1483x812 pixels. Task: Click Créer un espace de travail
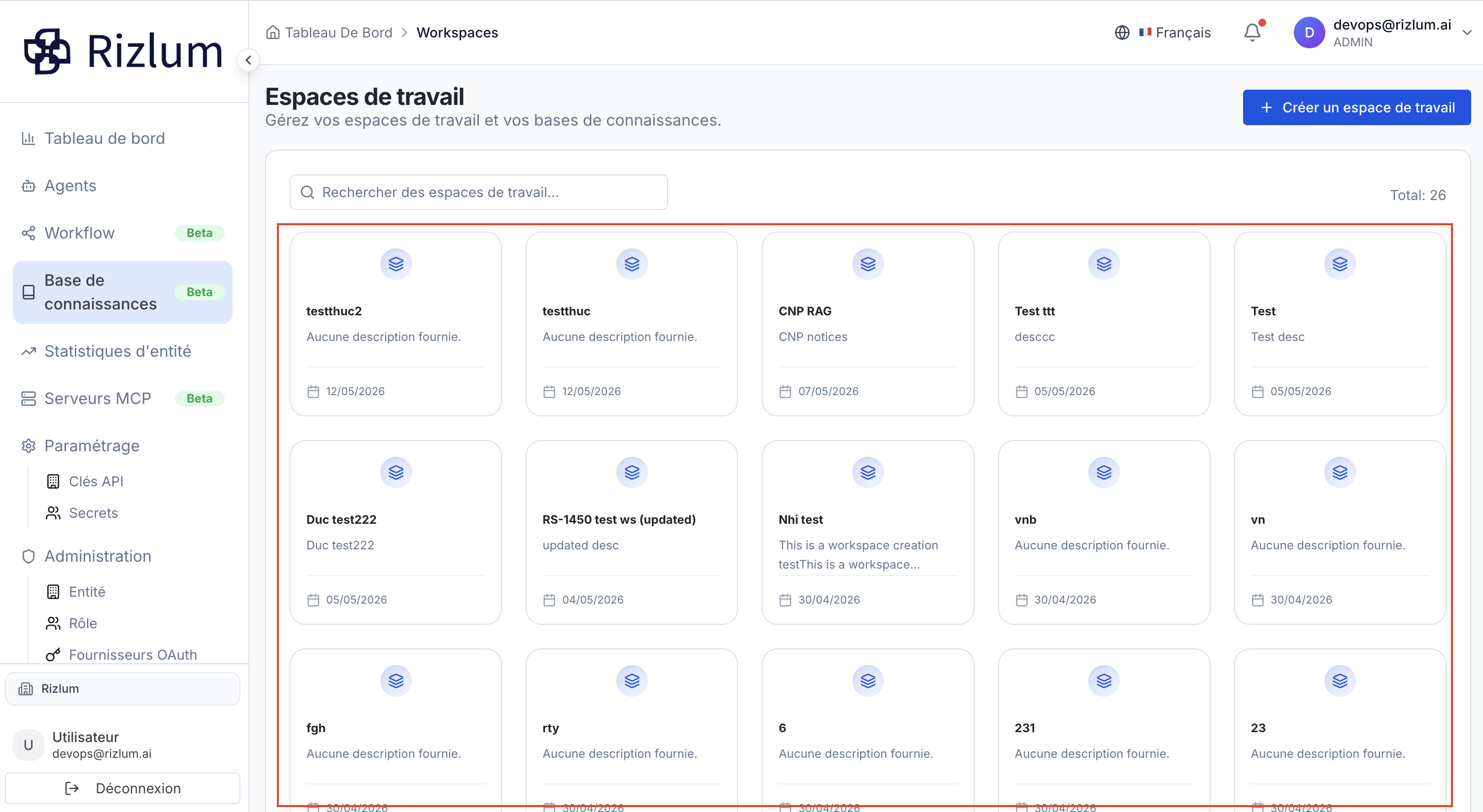pos(1356,108)
